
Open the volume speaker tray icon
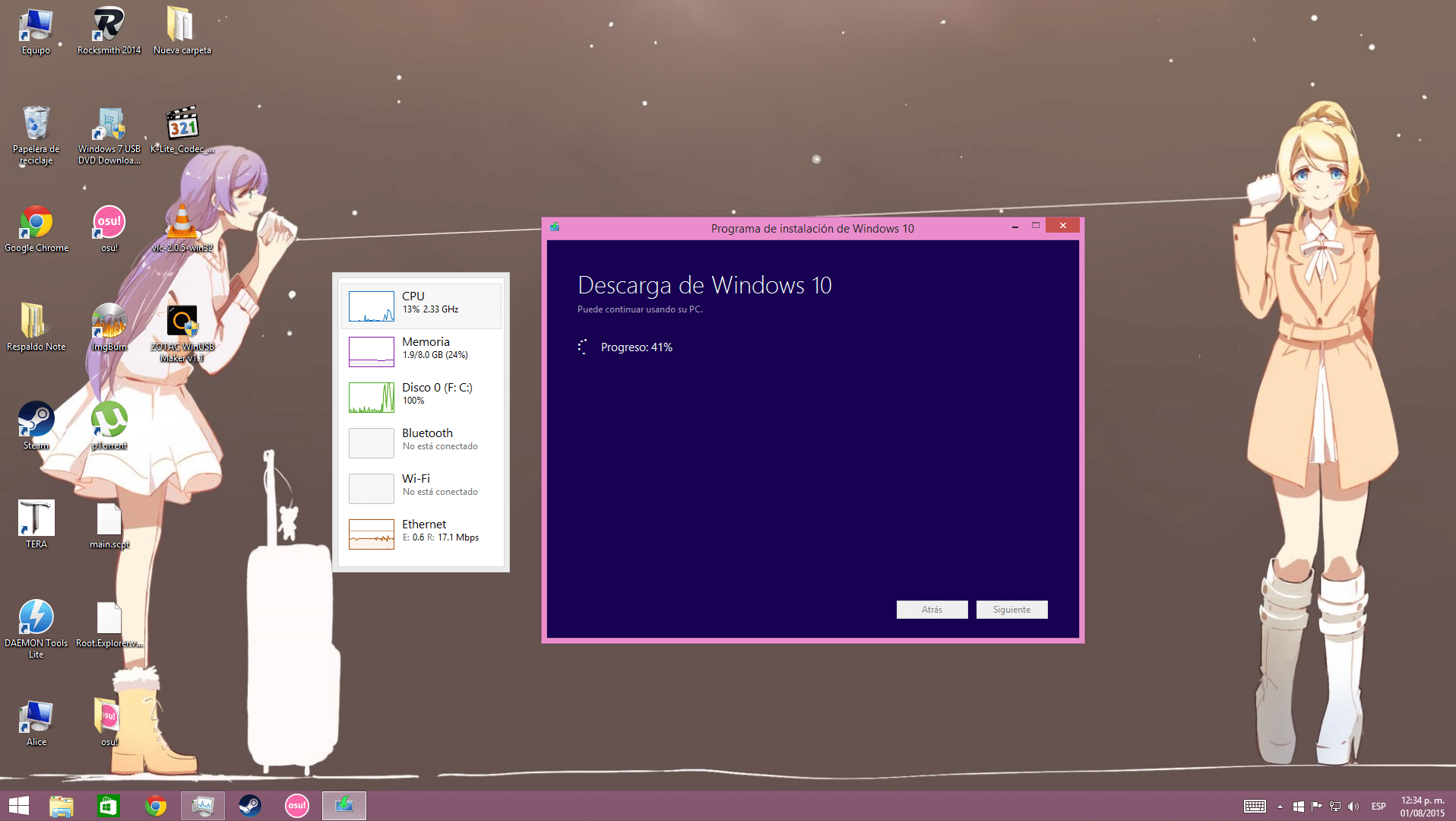click(1353, 807)
